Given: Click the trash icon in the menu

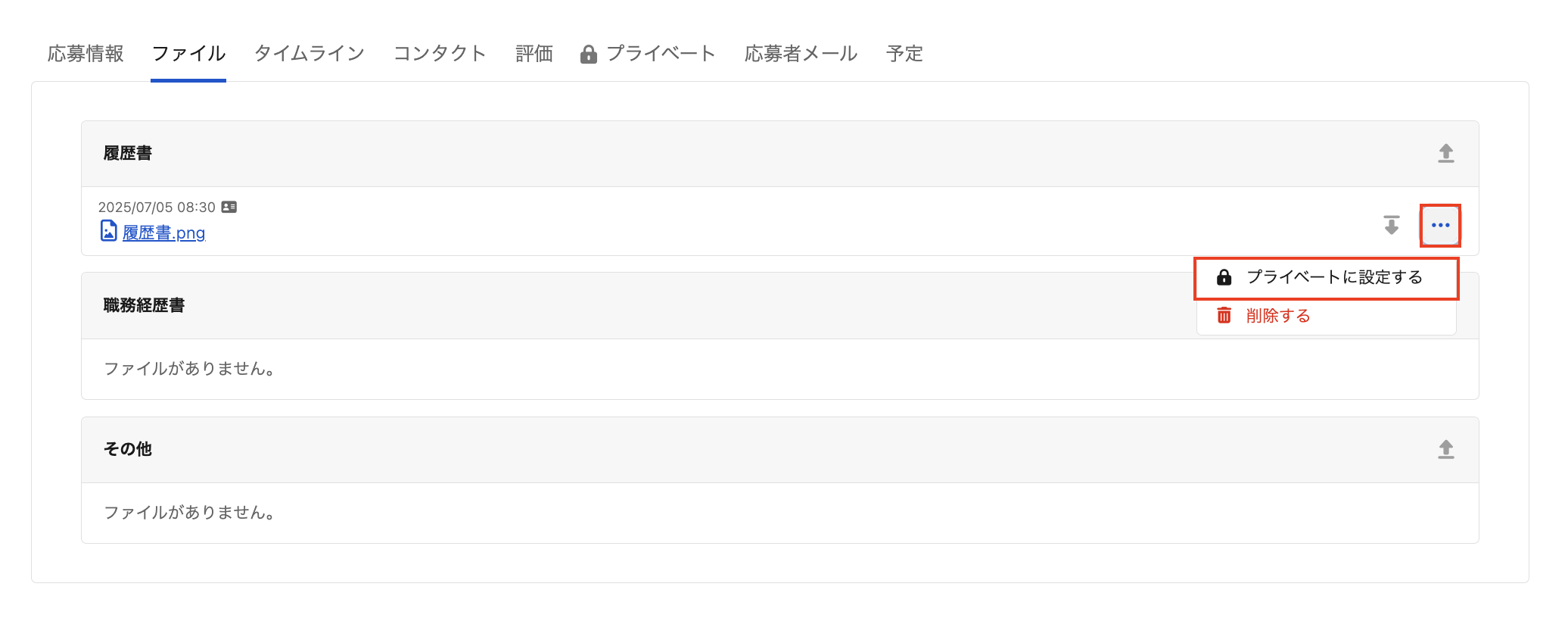Looking at the screenshot, I should pyautogui.click(x=1224, y=315).
